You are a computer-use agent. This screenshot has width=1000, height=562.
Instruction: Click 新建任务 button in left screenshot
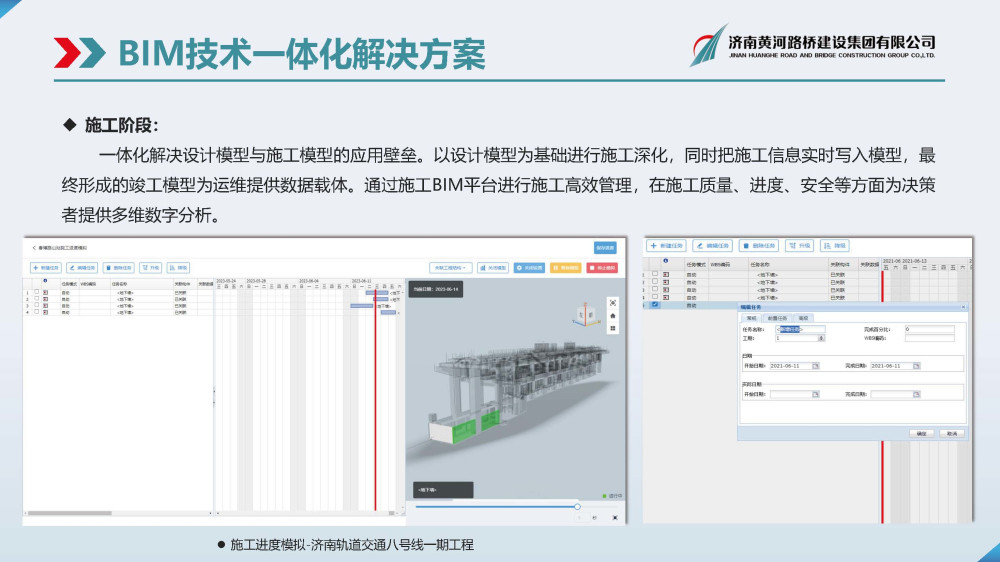tap(46, 268)
